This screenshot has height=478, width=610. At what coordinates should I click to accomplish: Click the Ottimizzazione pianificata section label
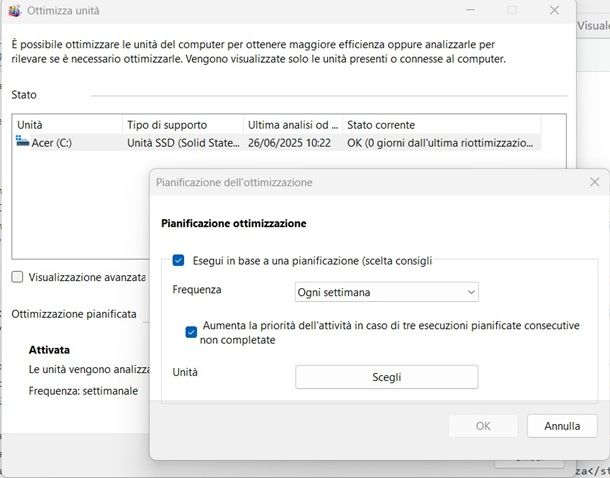(74, 314)
